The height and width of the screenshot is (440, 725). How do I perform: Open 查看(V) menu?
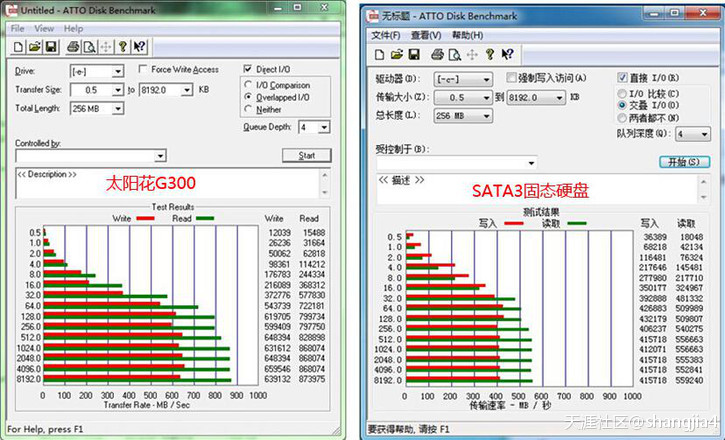click(x=426, y=35)
